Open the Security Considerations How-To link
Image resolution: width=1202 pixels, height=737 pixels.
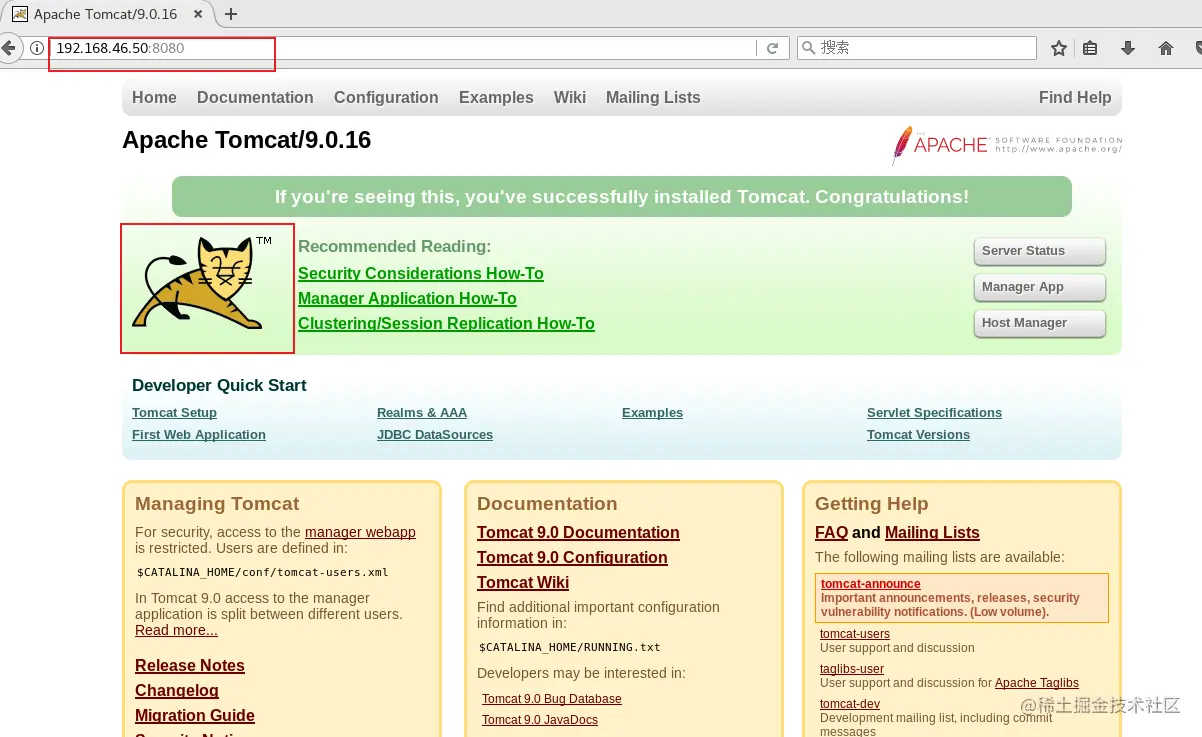click(420, 273)
